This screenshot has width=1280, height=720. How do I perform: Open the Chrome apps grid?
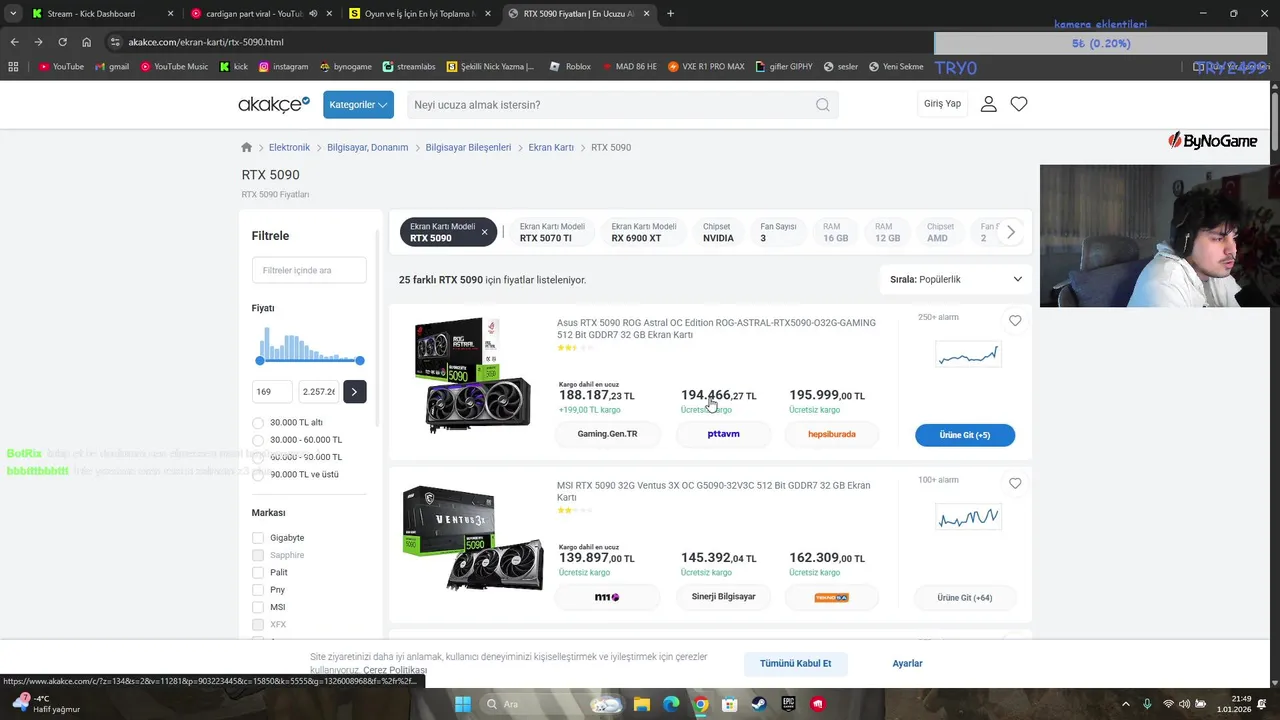(13, 67)
